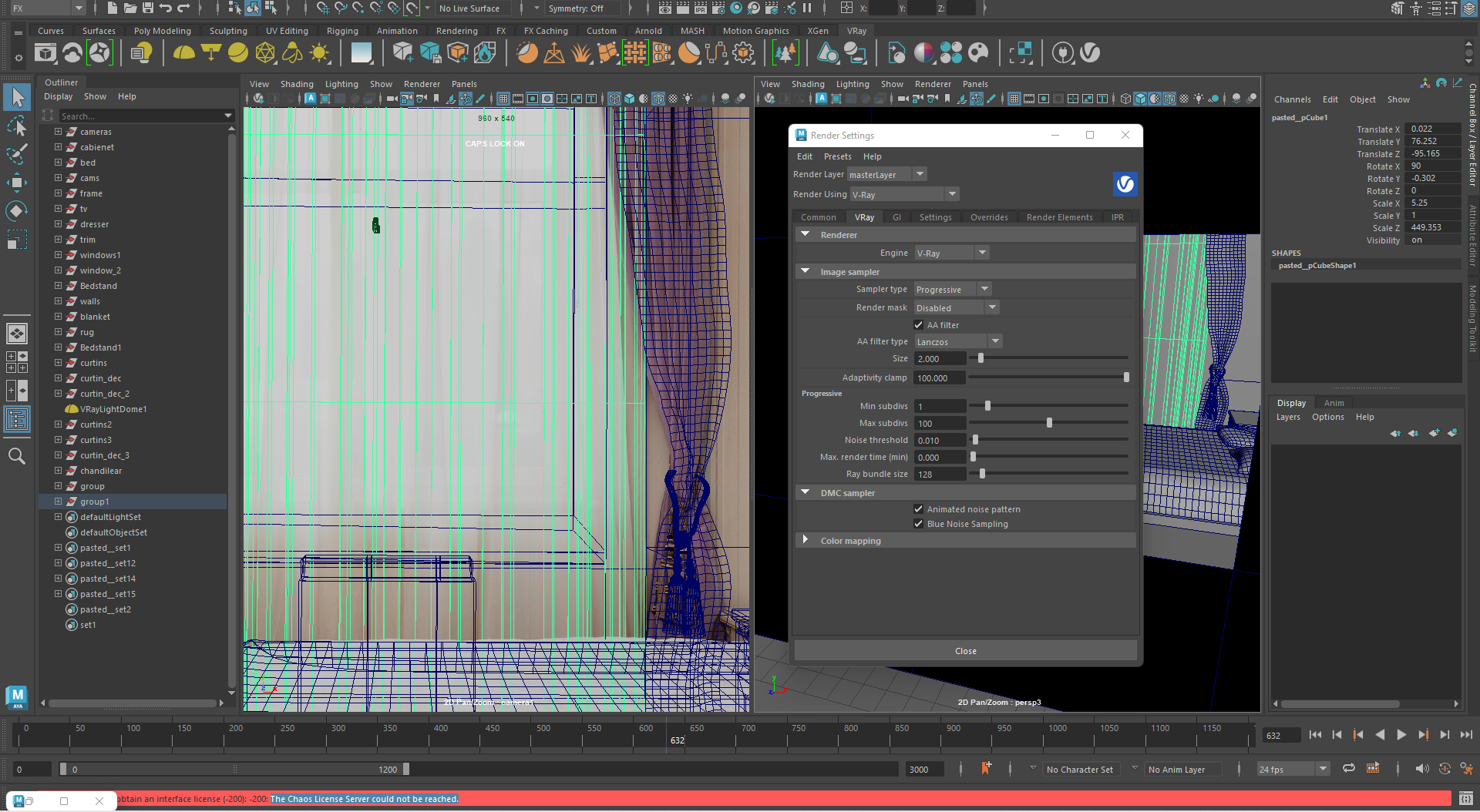
Task: Close the Render Settings via Close button
Action: (x=965, y=651)
